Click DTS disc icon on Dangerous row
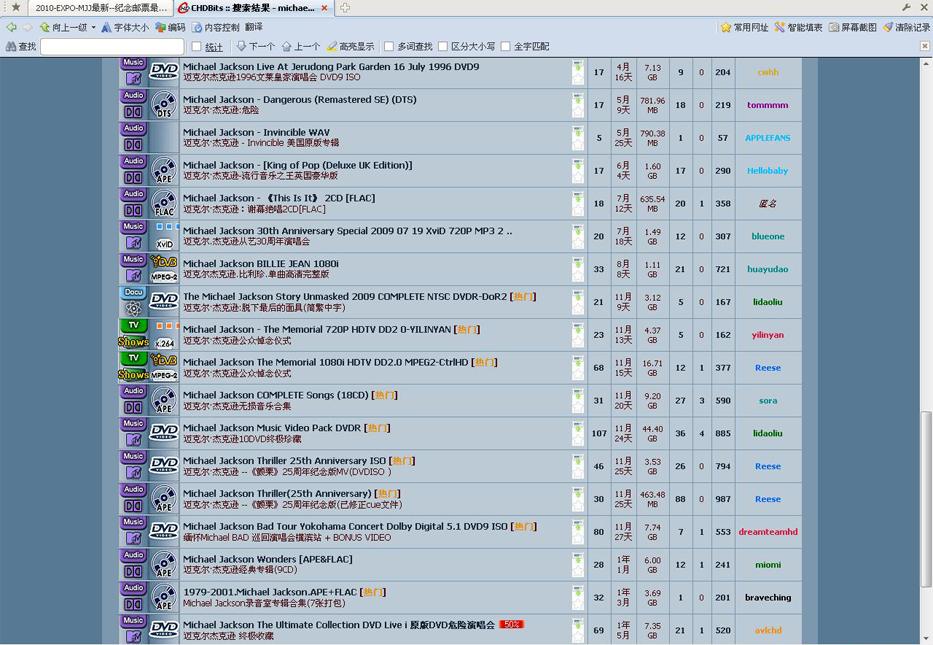The width and height of the screenshot is (933, 645). [x=164, y=105]
